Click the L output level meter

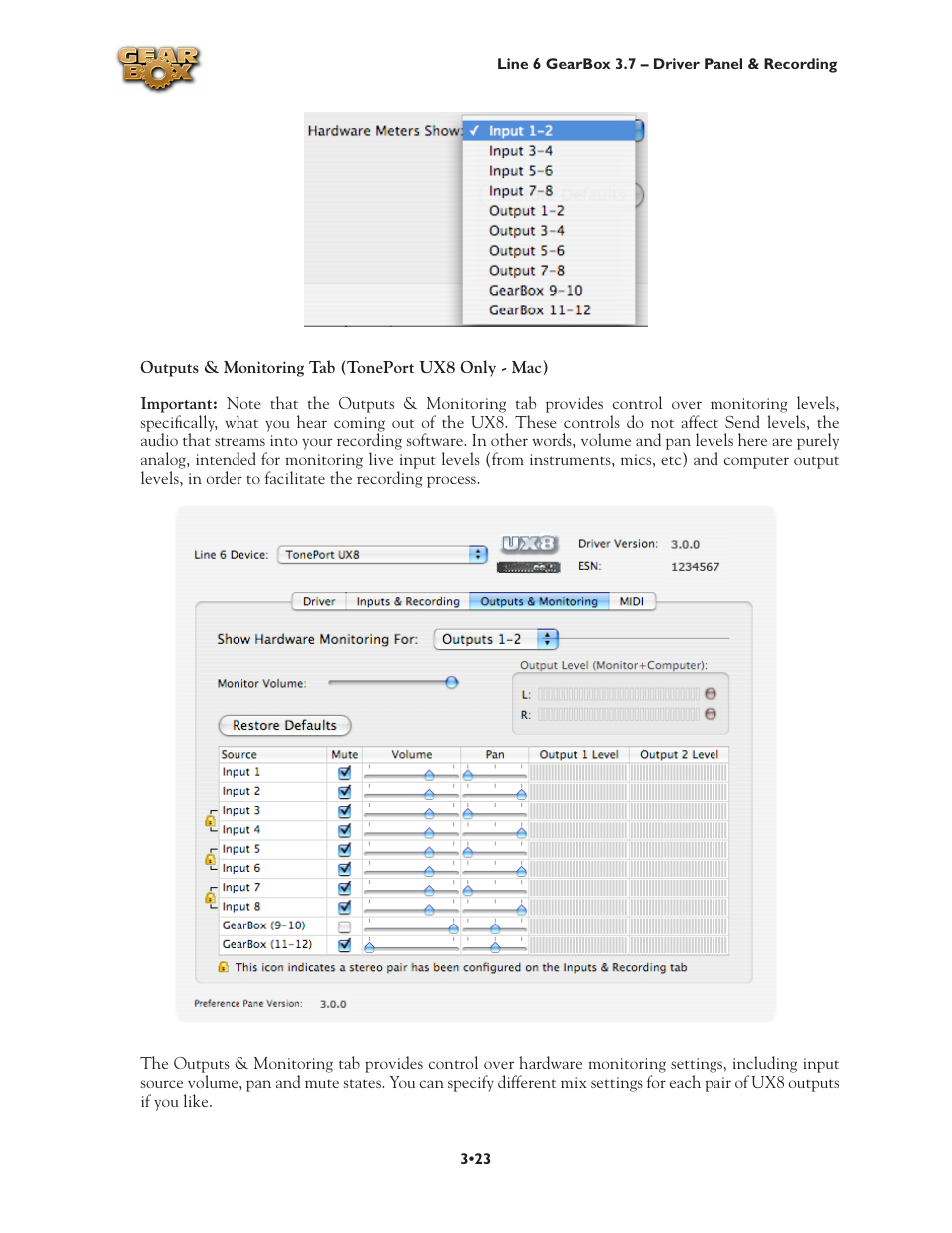(619, 693)
